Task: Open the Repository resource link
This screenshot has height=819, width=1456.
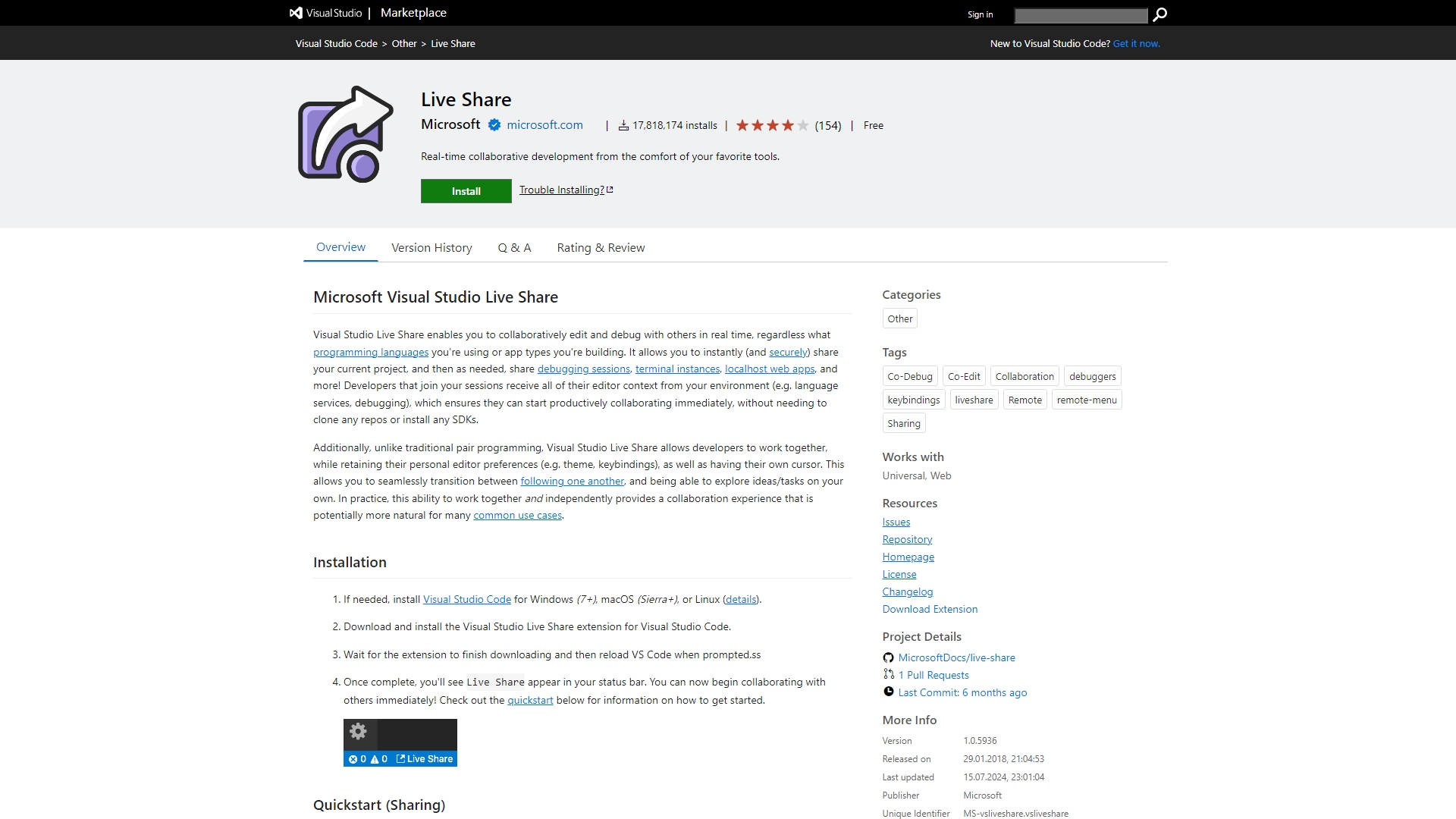Action: tap(907, 539)
